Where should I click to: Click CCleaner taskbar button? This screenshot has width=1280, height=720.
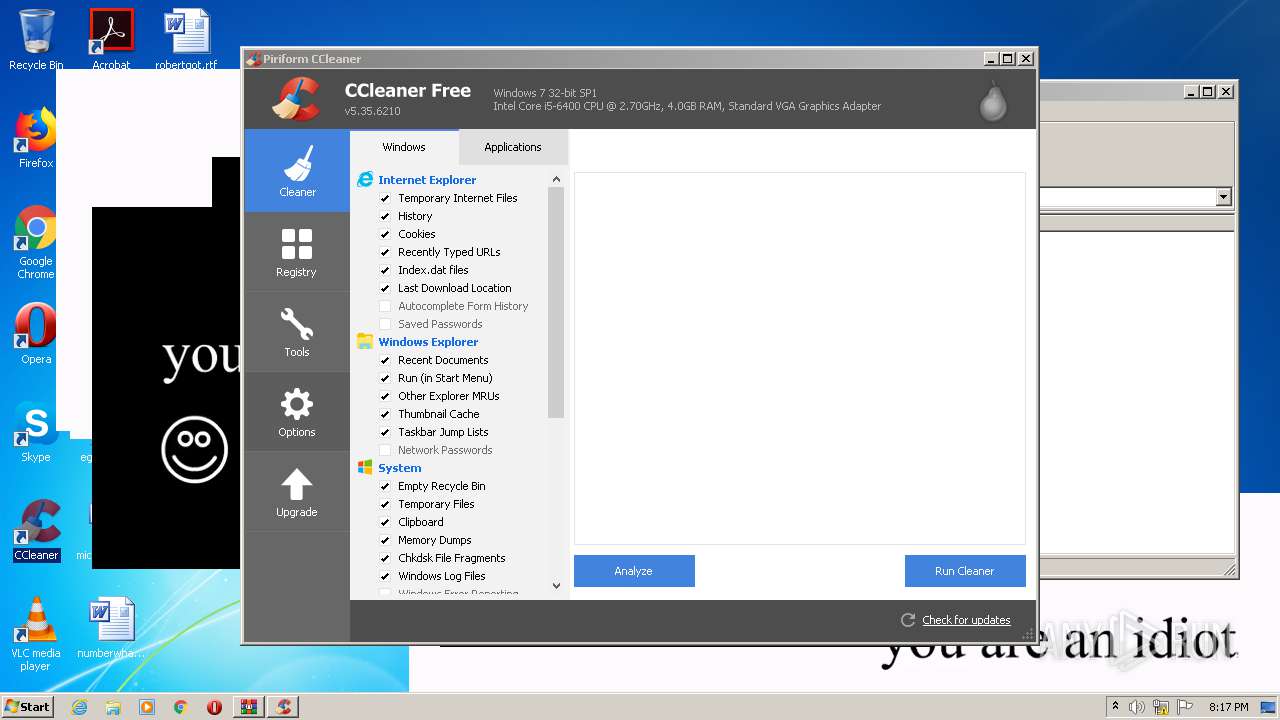(x=283, y=707)
